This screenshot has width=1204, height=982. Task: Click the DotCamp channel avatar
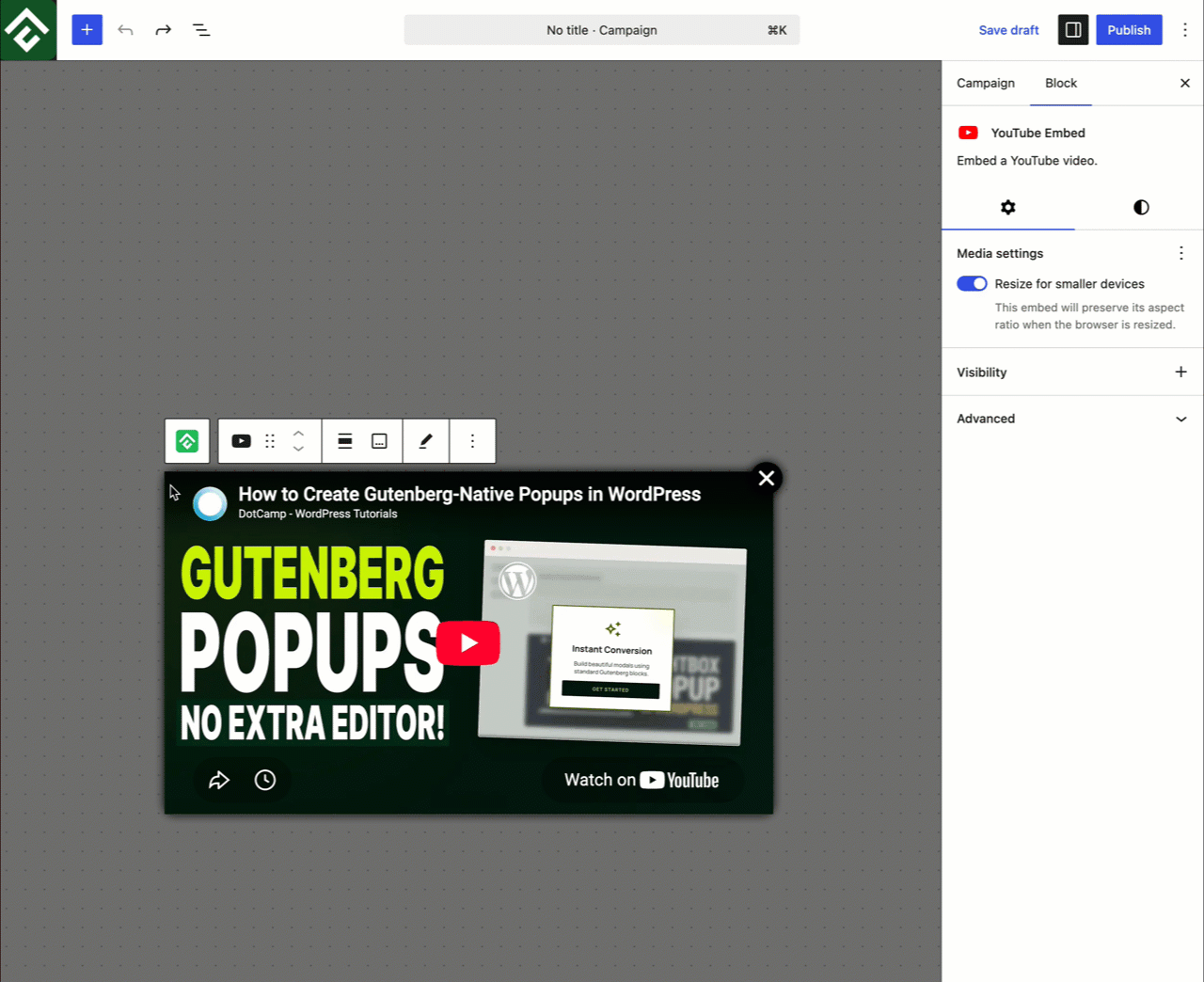[210, 504]
